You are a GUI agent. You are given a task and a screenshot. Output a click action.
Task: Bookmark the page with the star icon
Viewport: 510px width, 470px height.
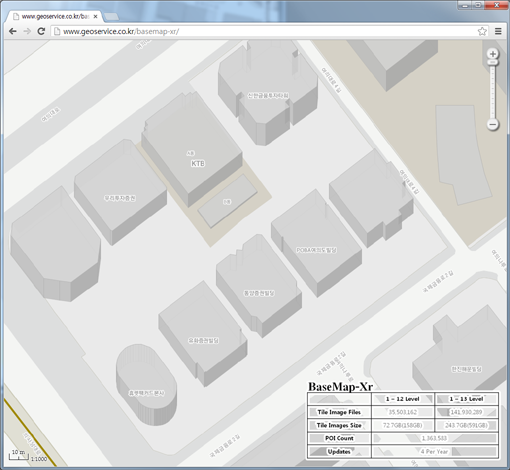point(482,31)
